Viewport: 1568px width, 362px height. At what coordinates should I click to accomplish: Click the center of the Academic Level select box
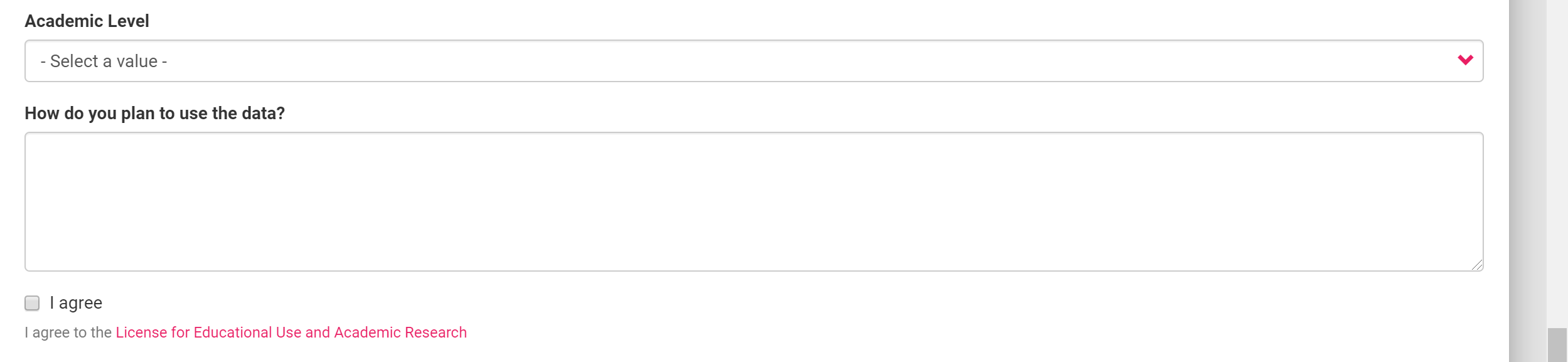click(x=753, y=61)
